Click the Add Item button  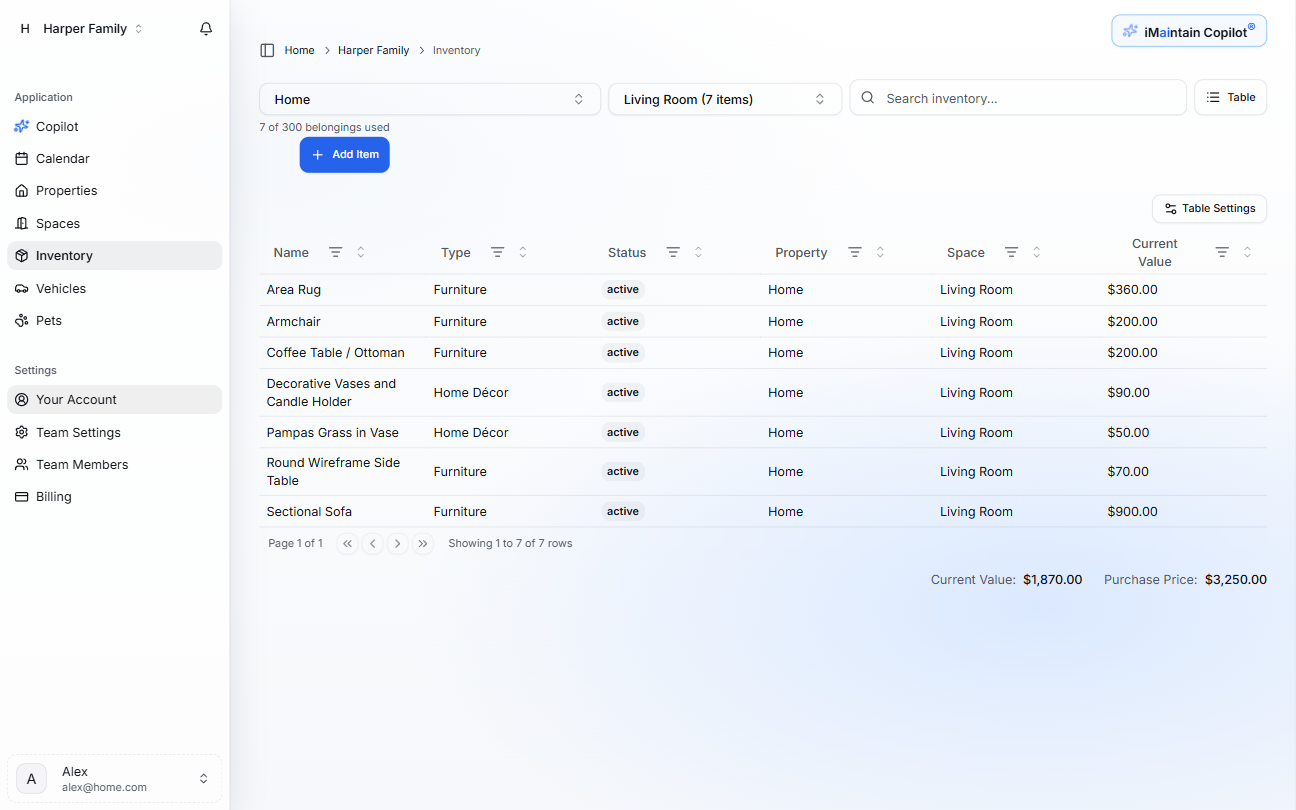pyautogui.click(x=344, y=155)
